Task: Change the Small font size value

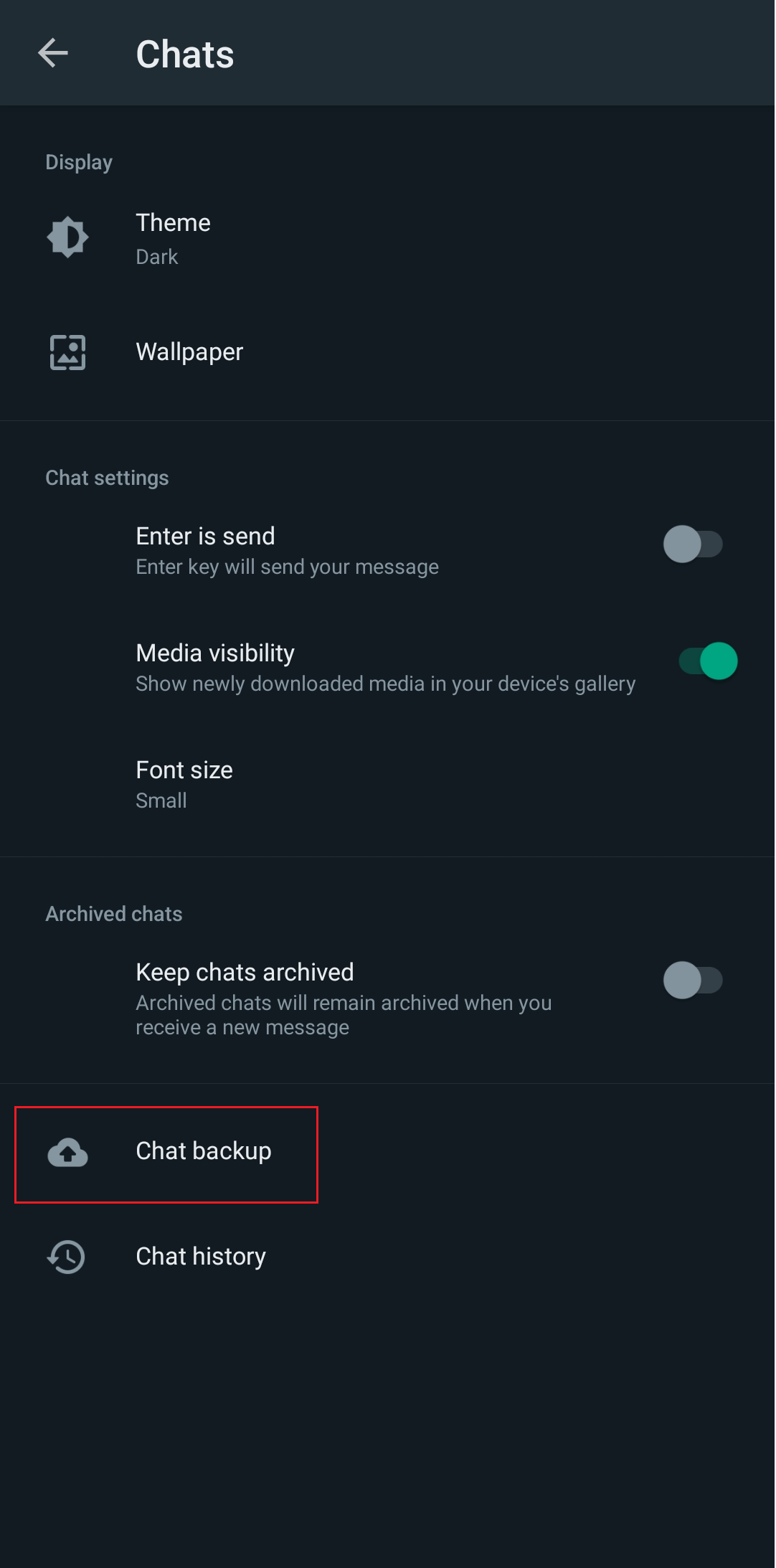Action: click(161, 800)
